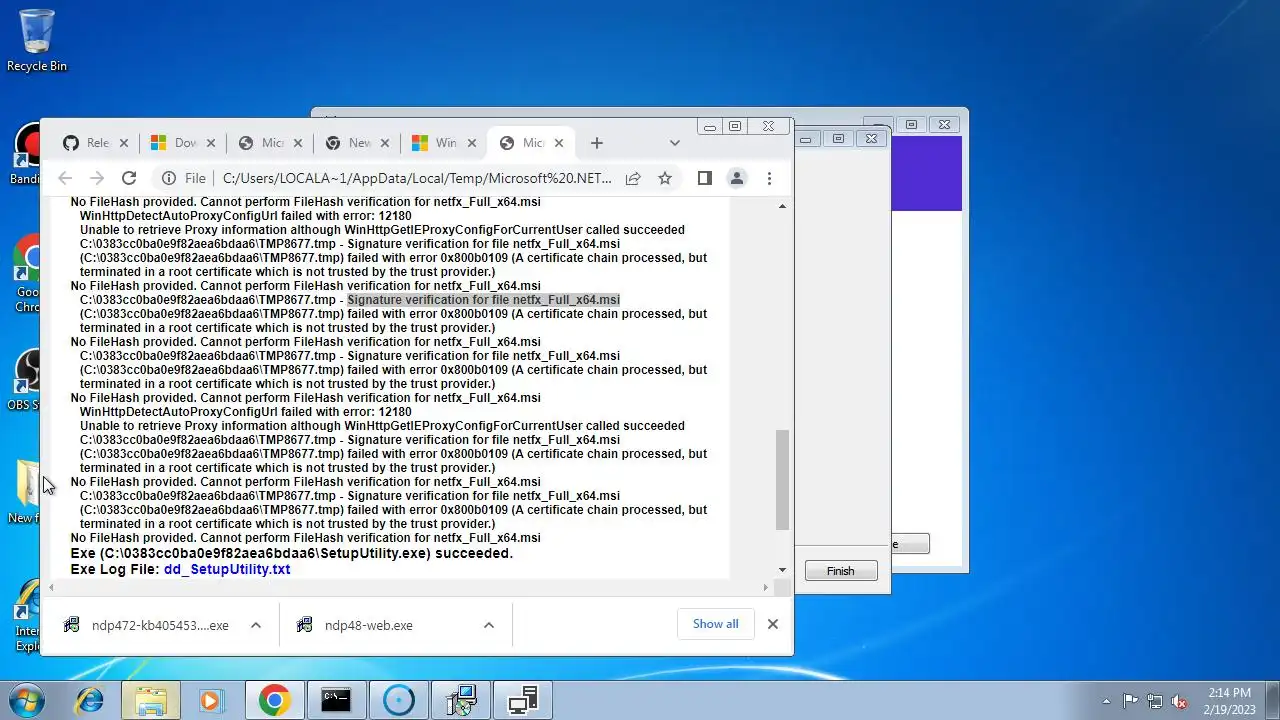1280x720 pixels.
Task: Click highlighted 'Signature verification for file' text
Action: tap(483, 300)
